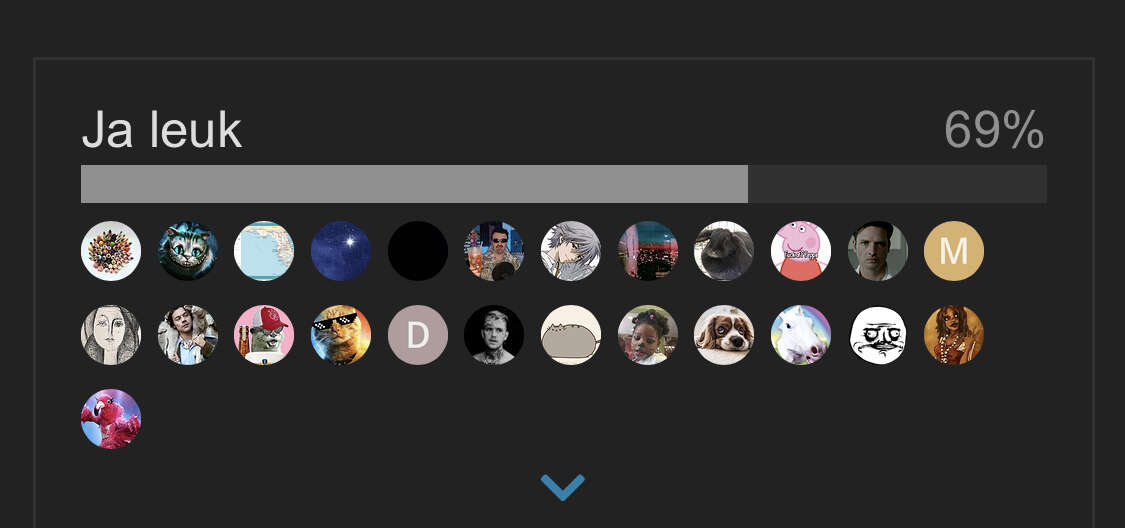Click the colored pencils avatar
This screenshot has height=528, width=1125.
[x=111, y=251]
